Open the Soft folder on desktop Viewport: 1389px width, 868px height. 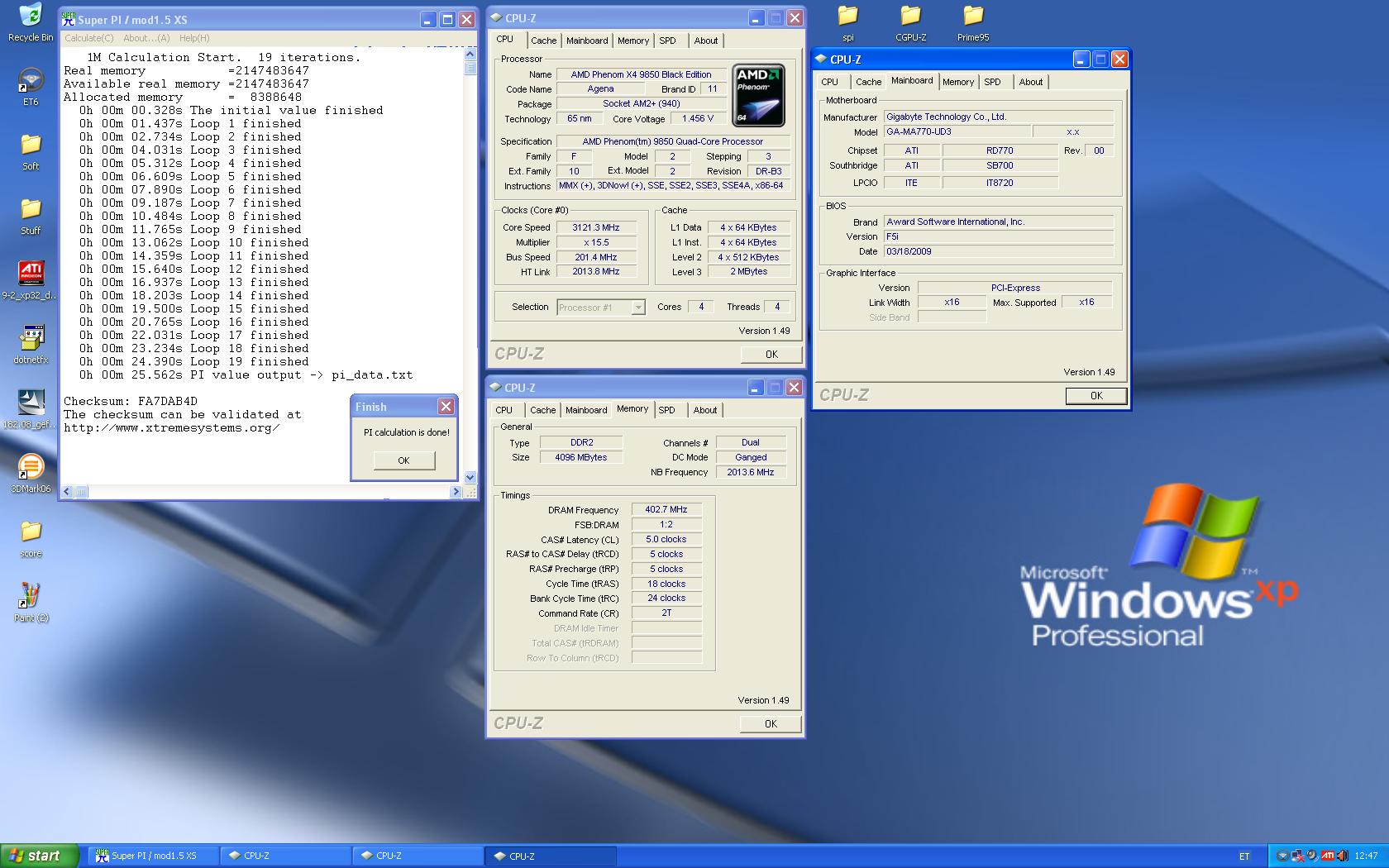[x=31, y=151]
